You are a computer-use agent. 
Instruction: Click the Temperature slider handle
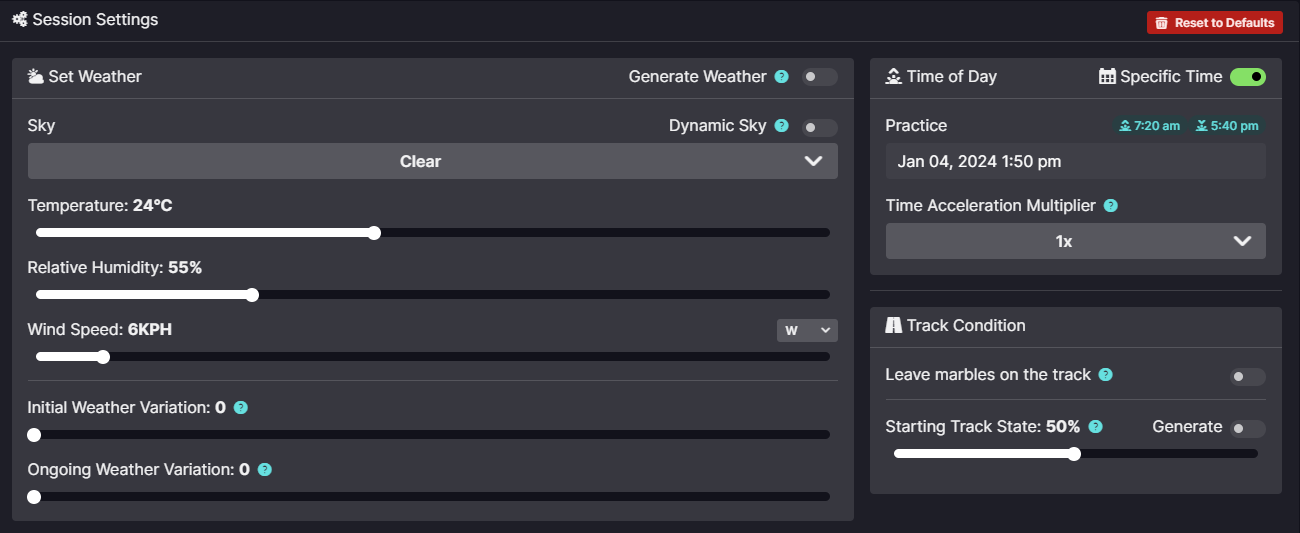click(374, 233)
